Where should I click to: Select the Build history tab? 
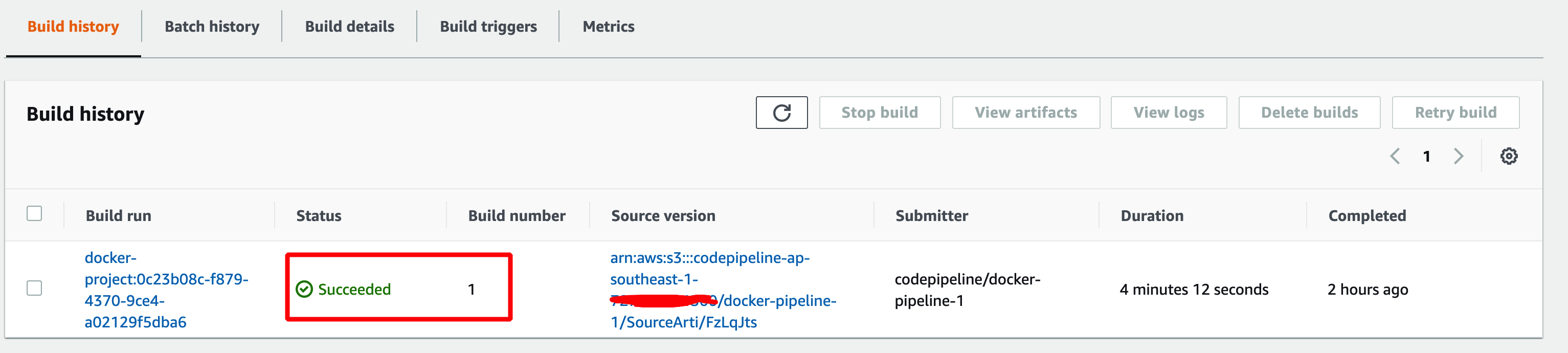click(73, 27)
